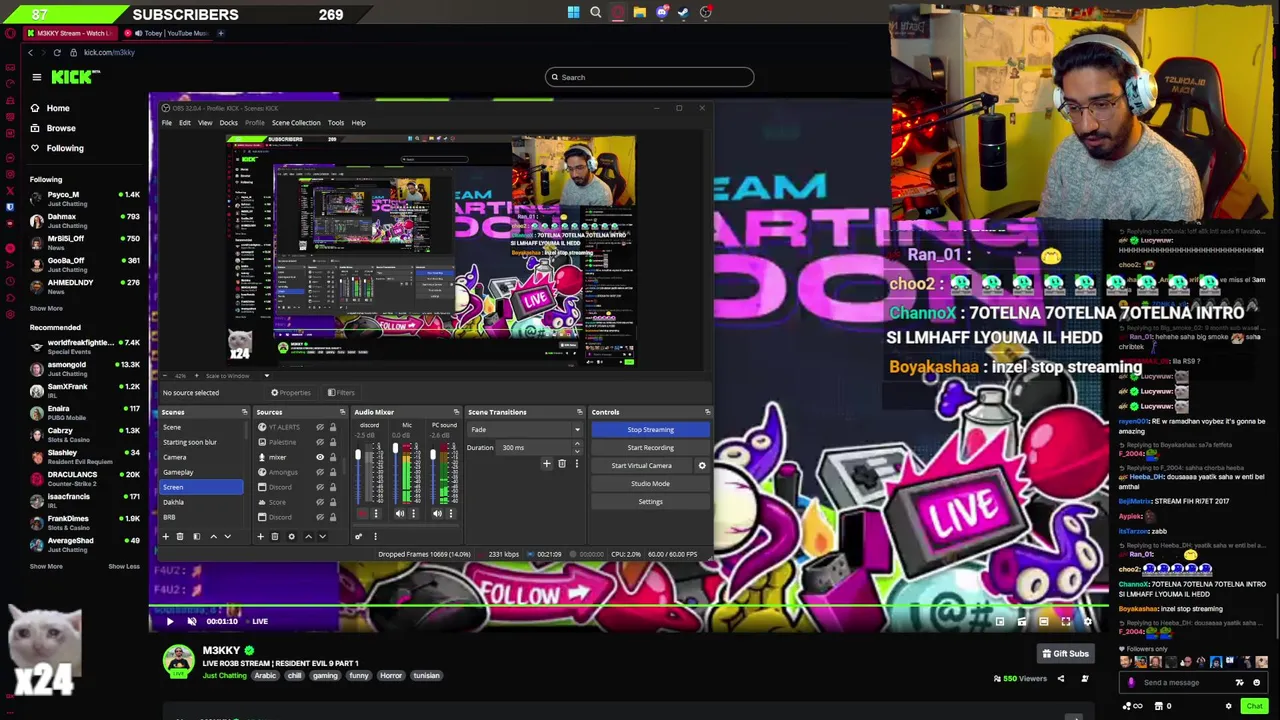Open Browse in Kick sidebar
Screen dimensions: 1280x720
(53, 128)
